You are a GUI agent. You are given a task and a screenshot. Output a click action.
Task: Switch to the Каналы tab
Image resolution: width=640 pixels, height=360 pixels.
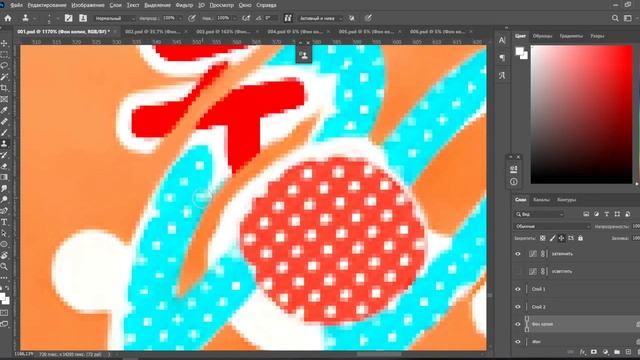[x=541, y=200]
